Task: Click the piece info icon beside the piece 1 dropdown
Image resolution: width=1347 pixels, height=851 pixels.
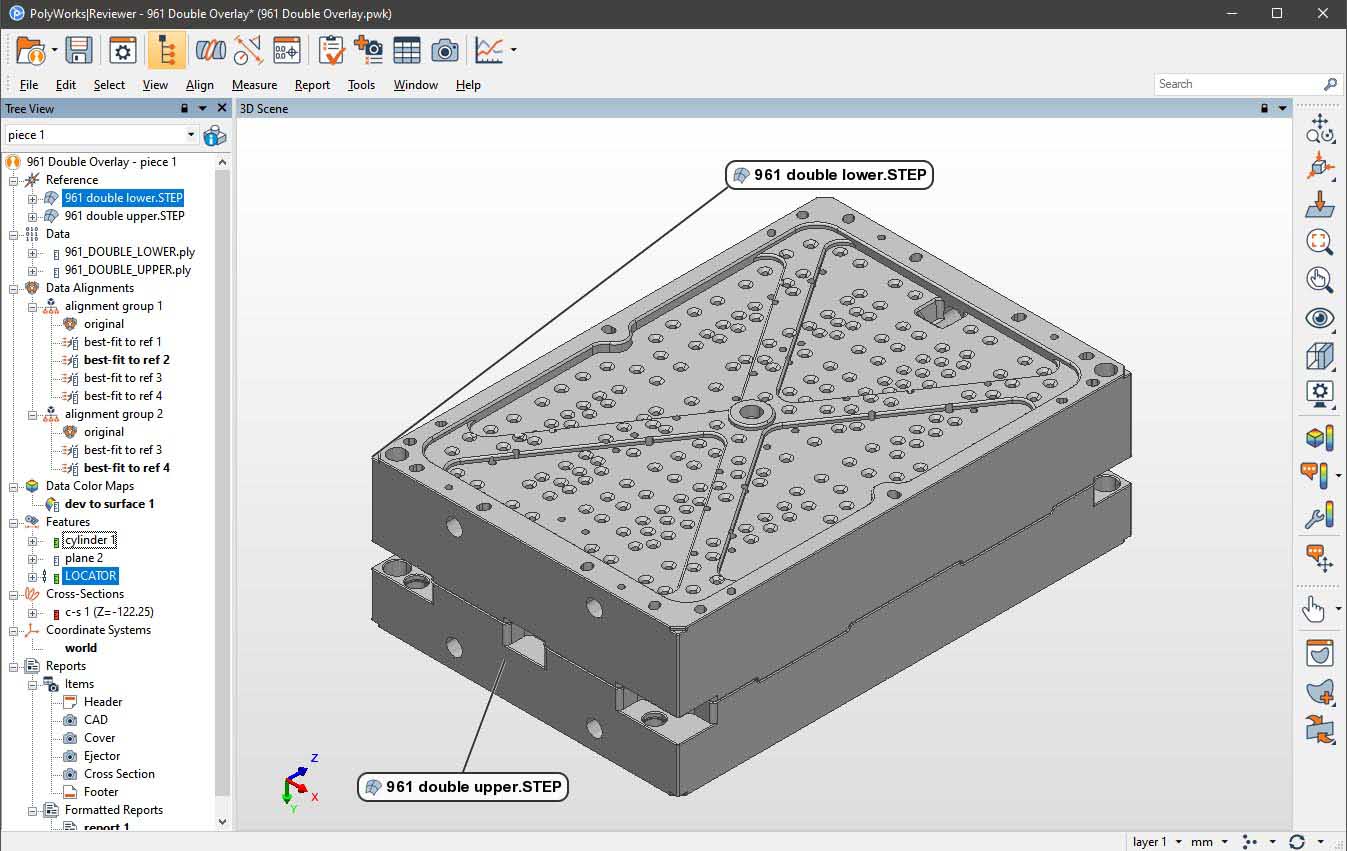Action: (215, 135)
